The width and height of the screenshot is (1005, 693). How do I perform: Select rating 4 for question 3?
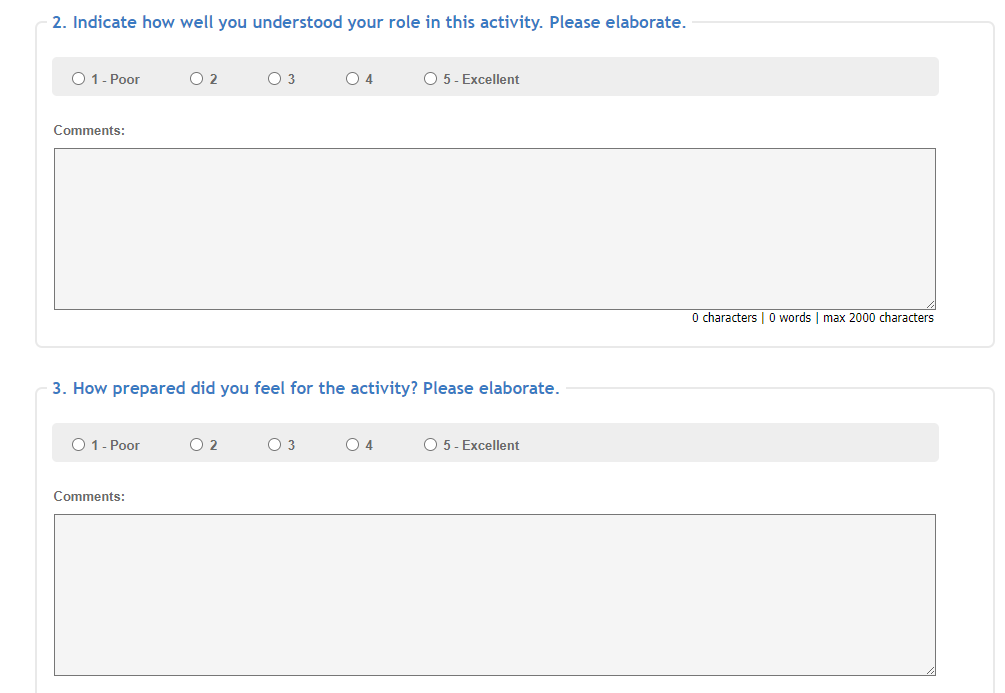click(x=353, y=445)
